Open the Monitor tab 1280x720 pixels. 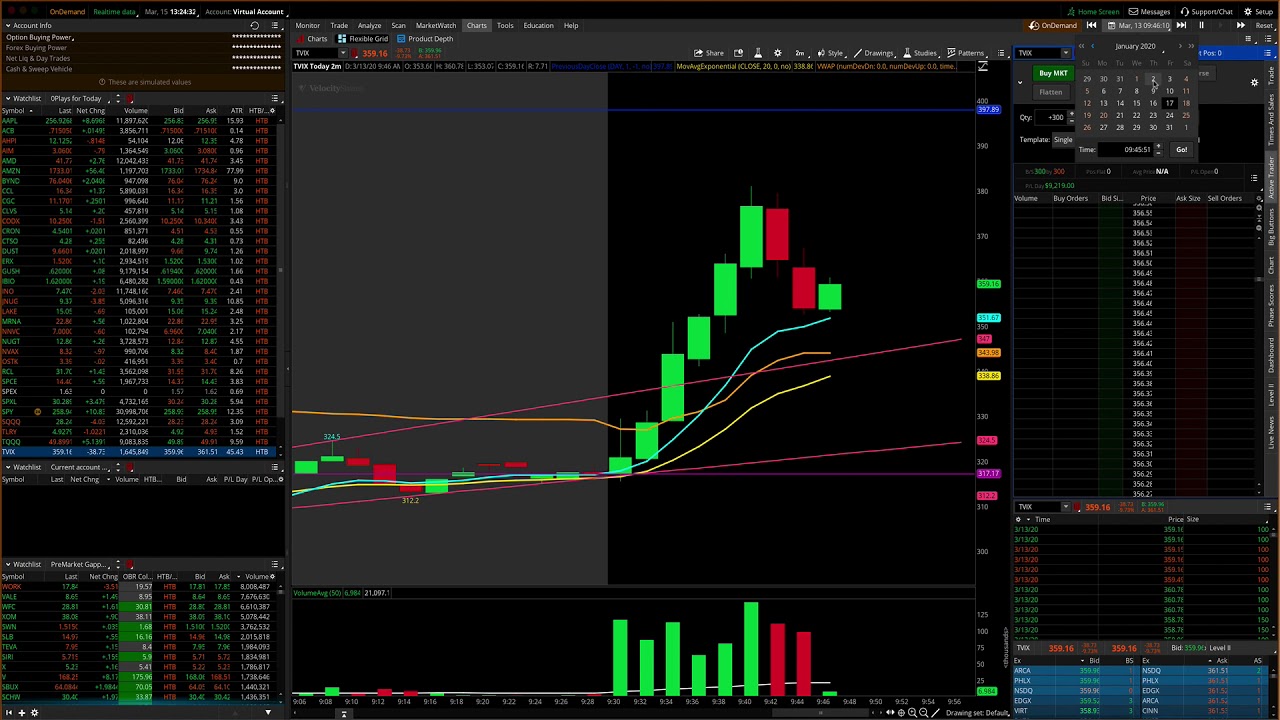coord(307,25)
